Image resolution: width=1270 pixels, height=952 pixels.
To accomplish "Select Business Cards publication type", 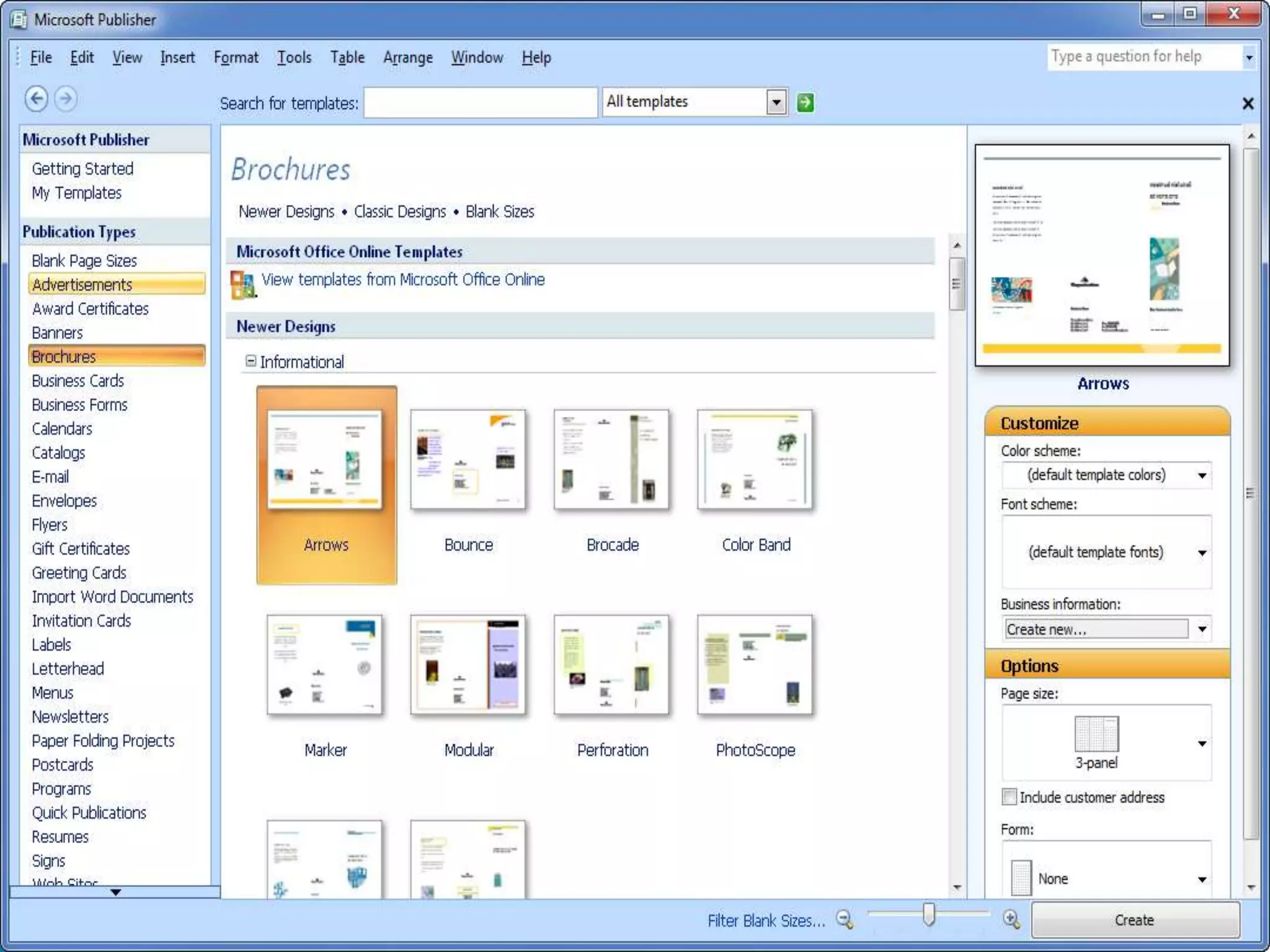I will [78, 381].
